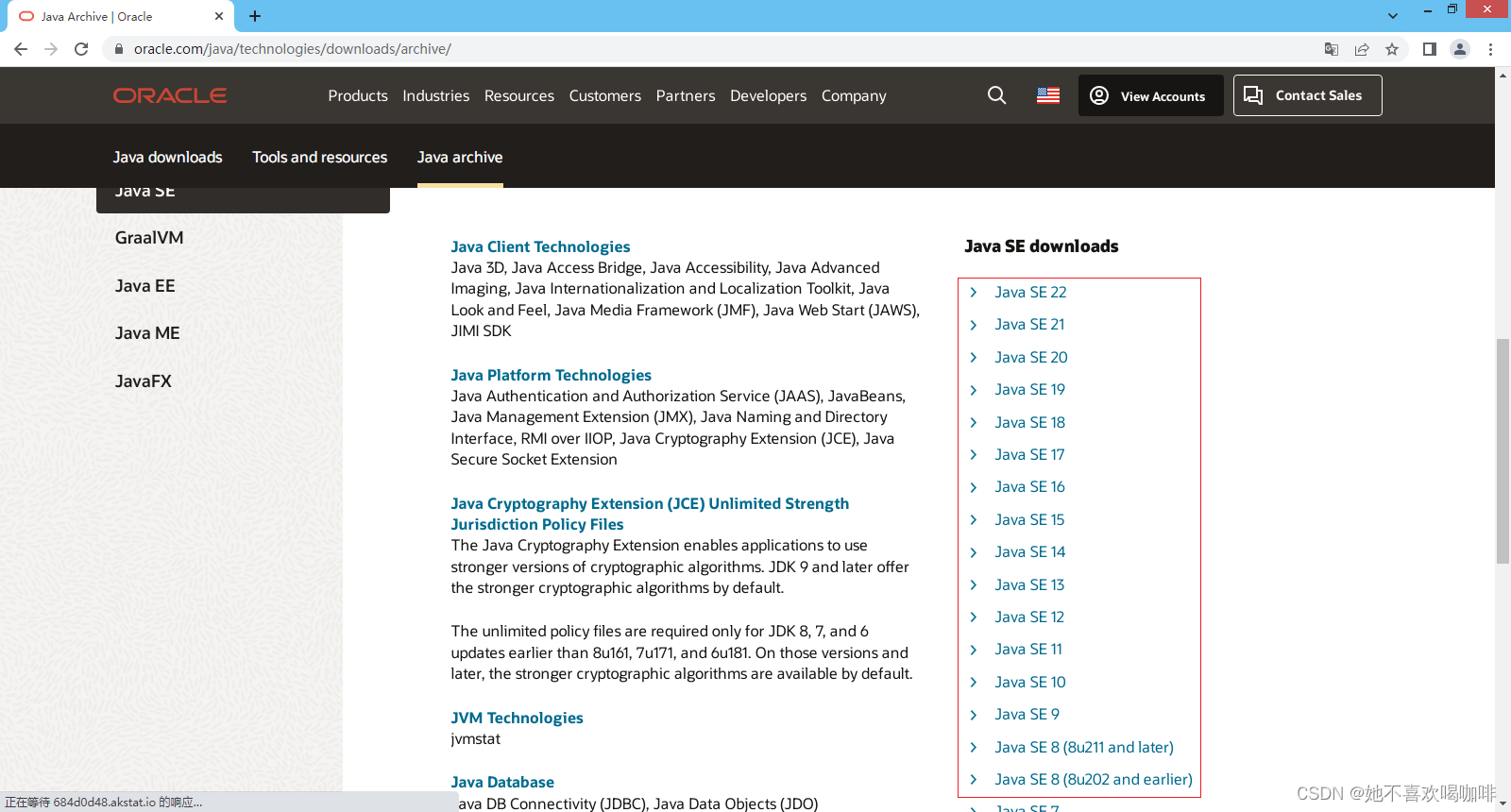Select the Java archive tab
The height and width of the screenshot is (812, 1511).
(460, 157)
